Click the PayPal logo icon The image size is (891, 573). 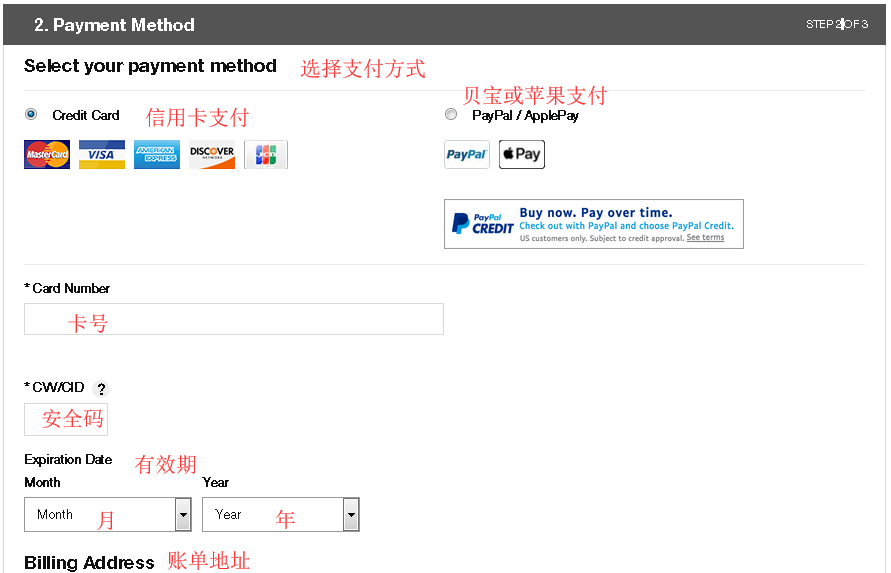pyautogui.click(x=467, y=155)
